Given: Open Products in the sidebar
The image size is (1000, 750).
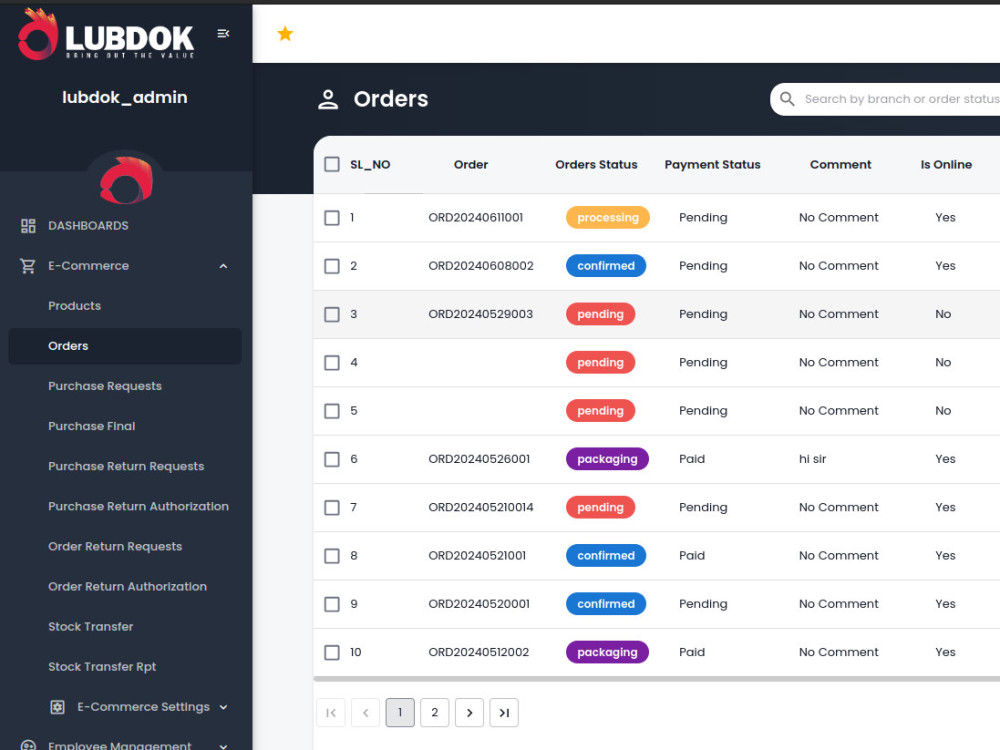Looking at the screenshot, I should tap(75, 306).
